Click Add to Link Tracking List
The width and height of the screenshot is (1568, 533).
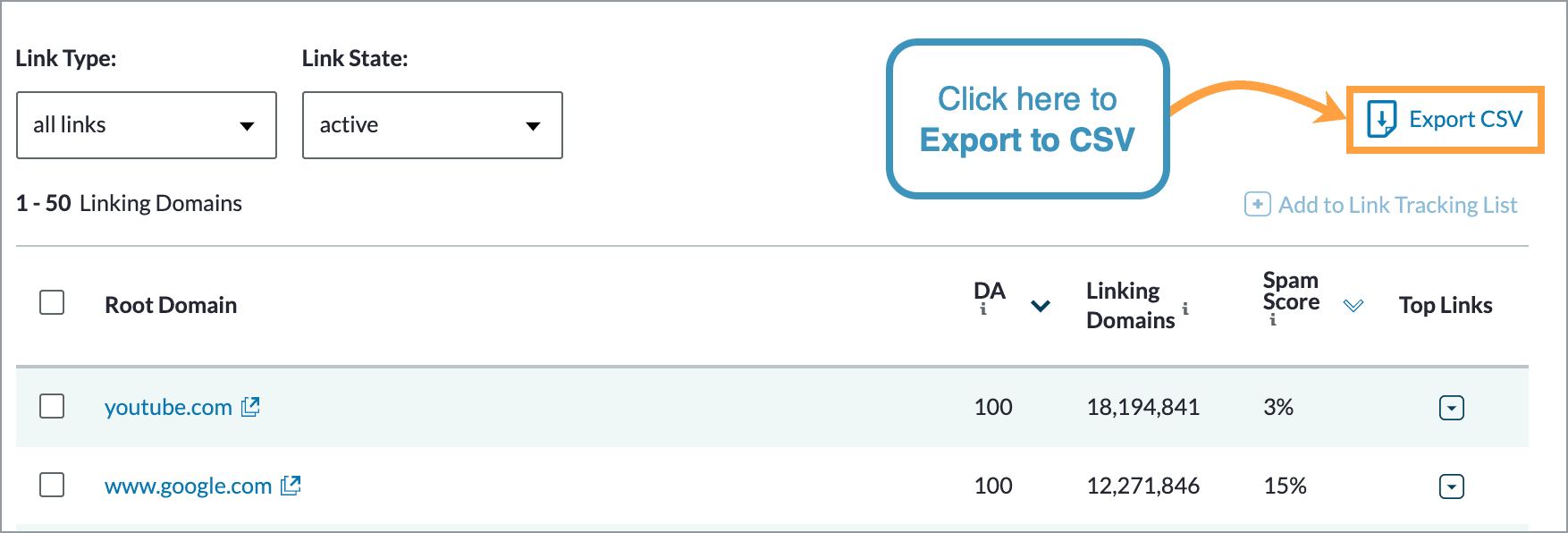click(1398, 204)
